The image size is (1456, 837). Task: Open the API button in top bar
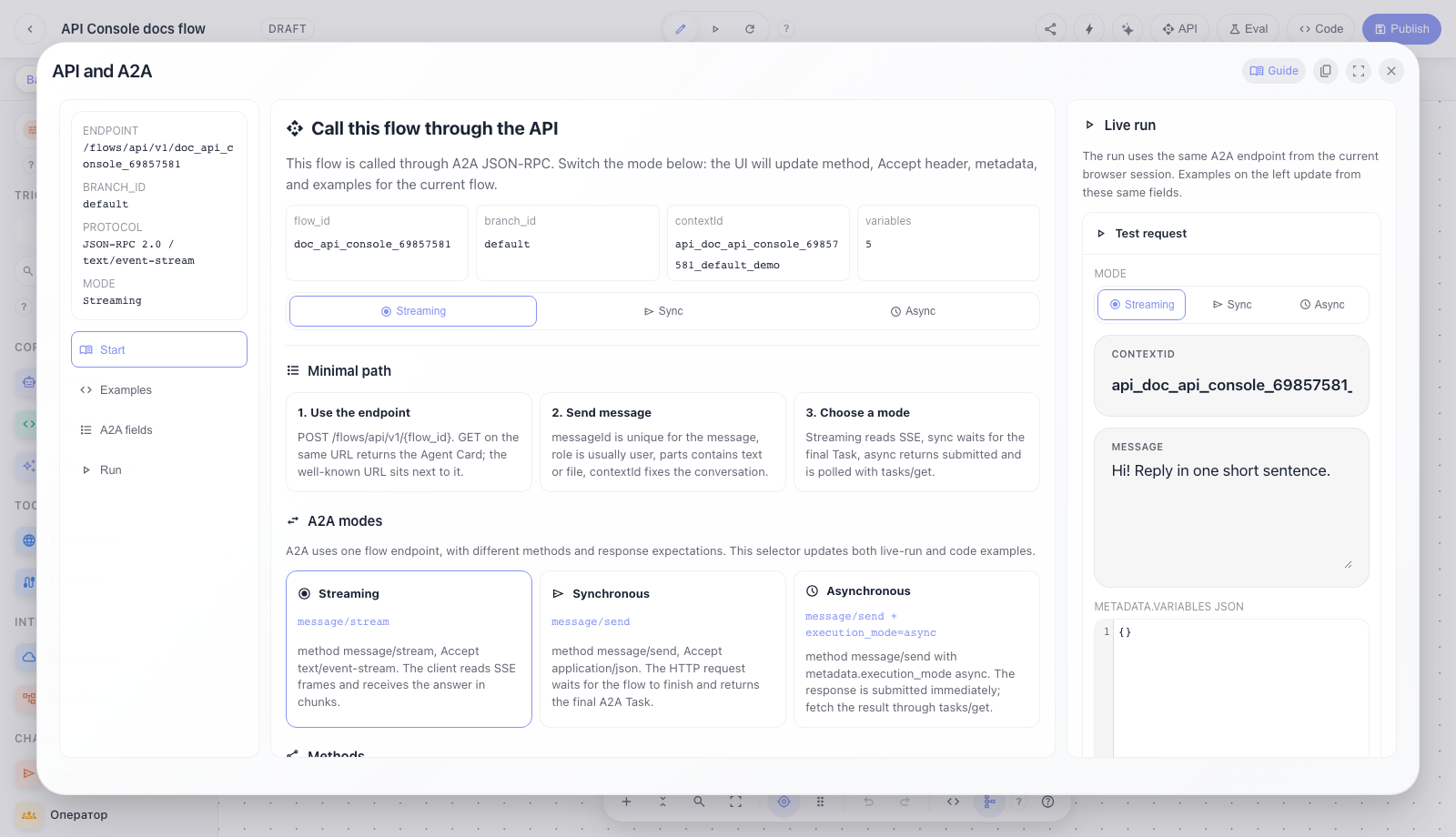point(1179,29)
